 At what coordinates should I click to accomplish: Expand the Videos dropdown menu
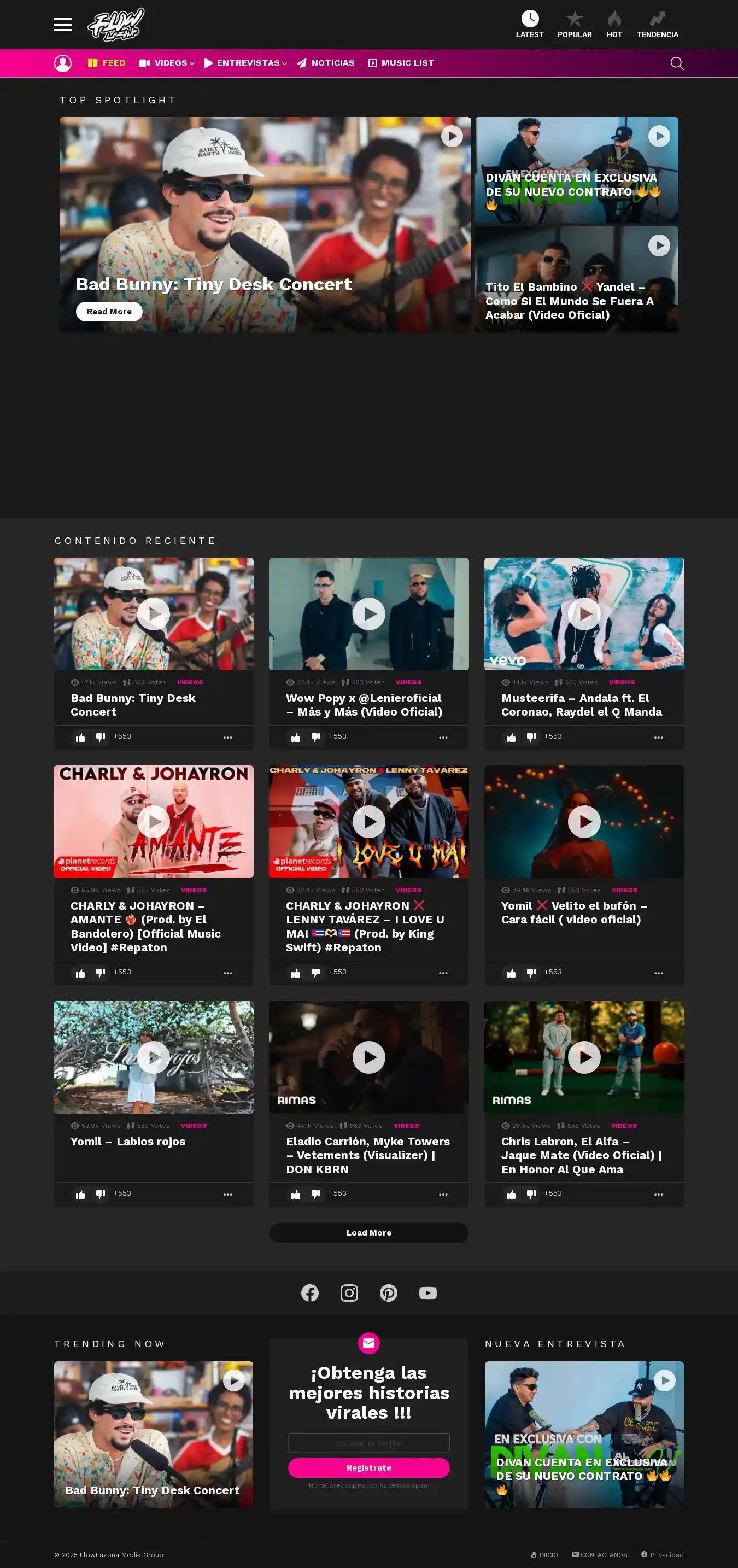click(166, 63)
